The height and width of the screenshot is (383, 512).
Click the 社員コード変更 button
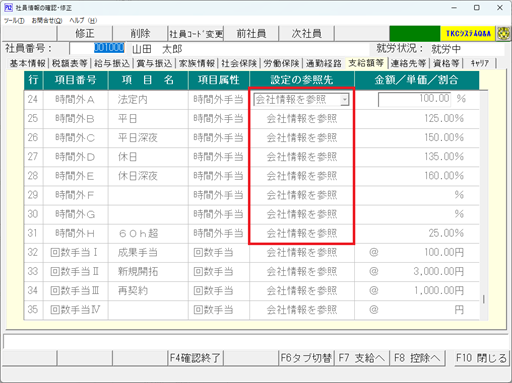(196, 33)
